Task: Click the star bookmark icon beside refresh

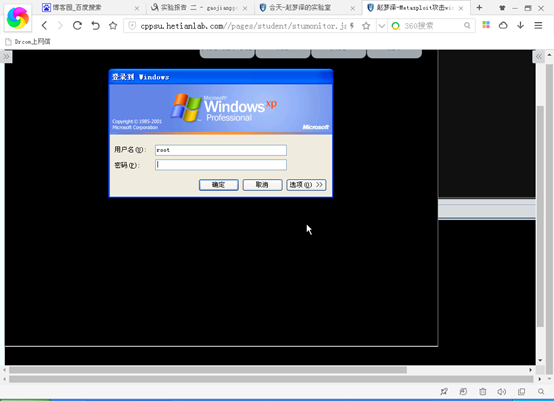Action: (x=113, y=25)
